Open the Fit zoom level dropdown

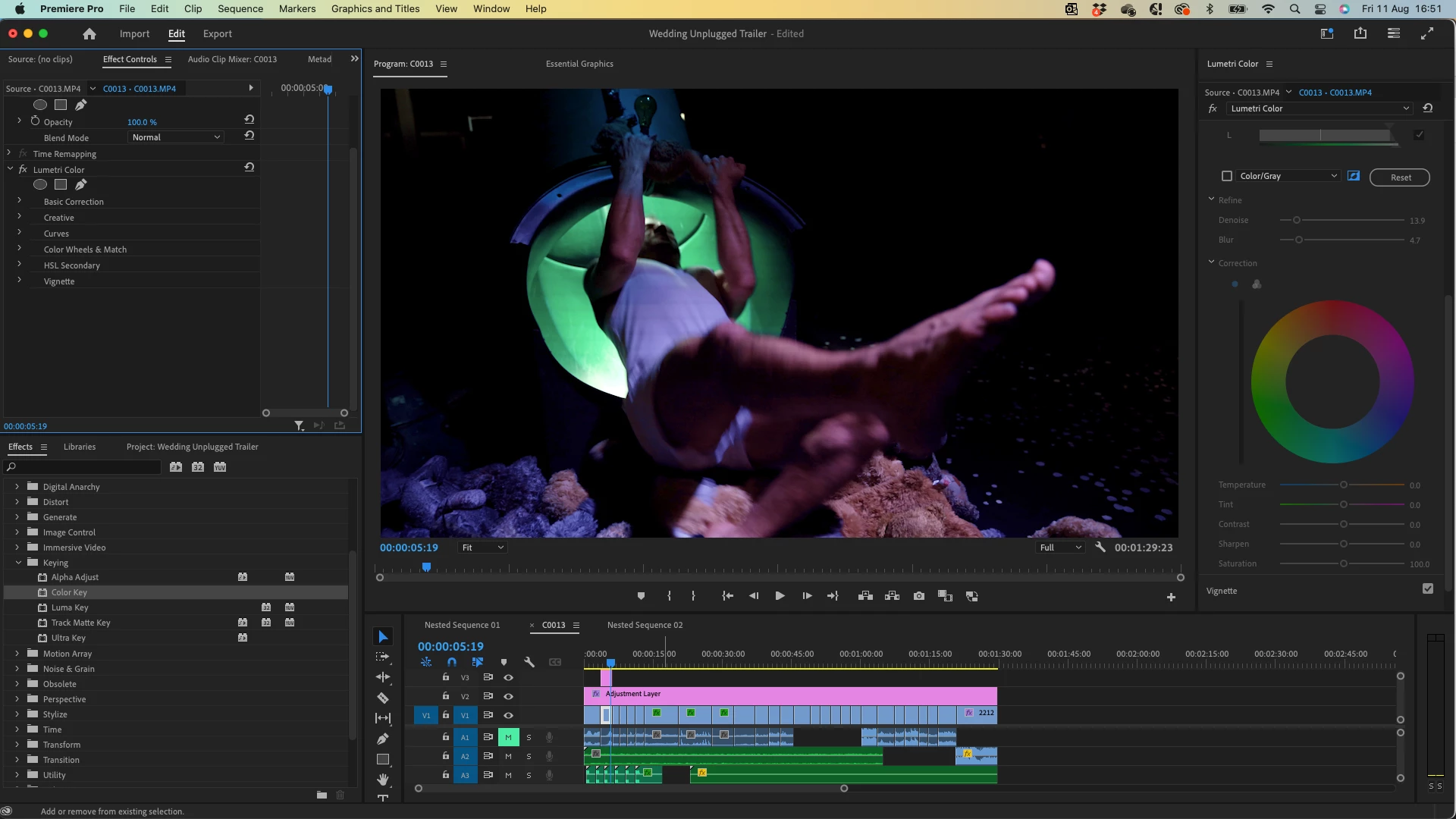[x=482, y=548]
